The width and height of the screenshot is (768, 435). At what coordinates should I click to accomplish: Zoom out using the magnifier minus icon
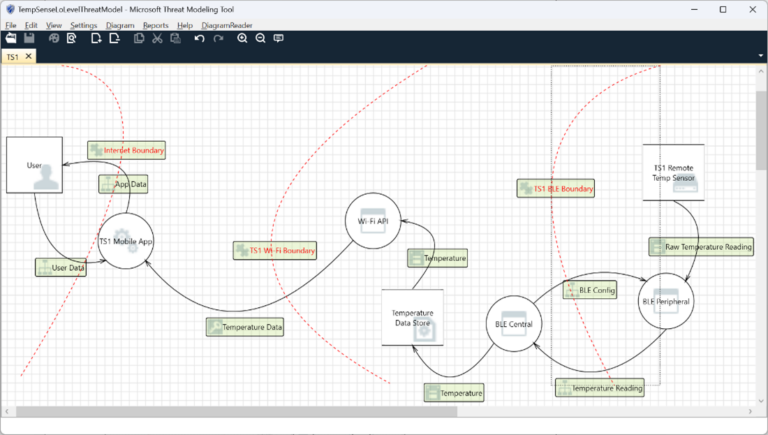point(260,38)
